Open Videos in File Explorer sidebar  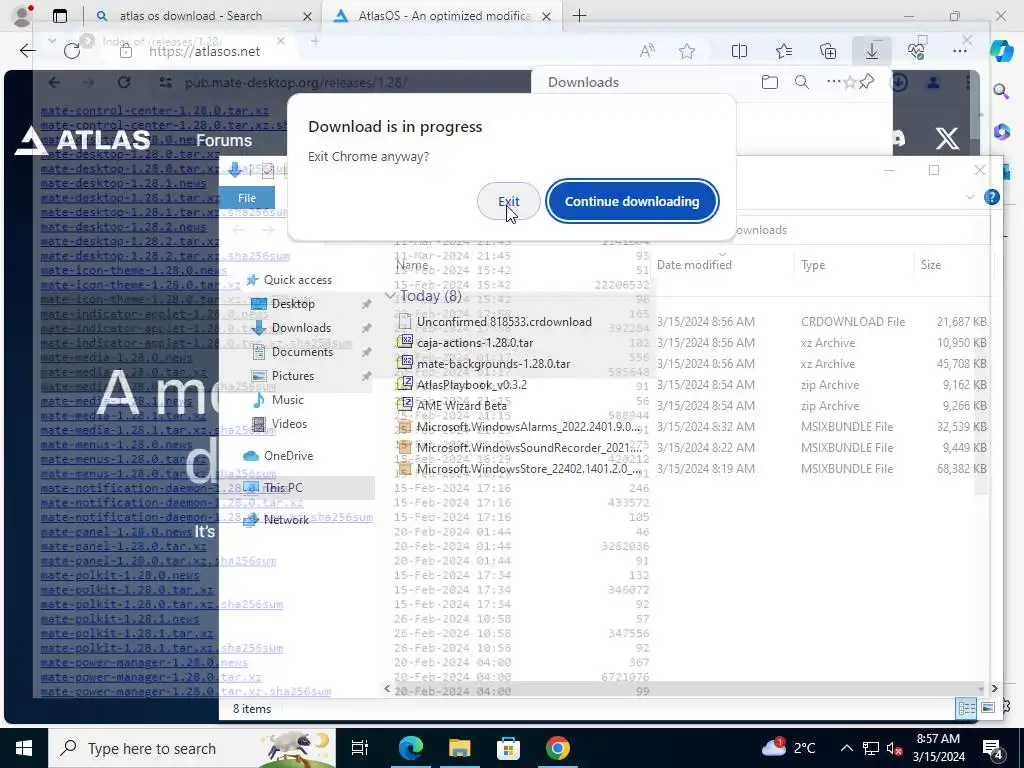click(x=289, y=424)
